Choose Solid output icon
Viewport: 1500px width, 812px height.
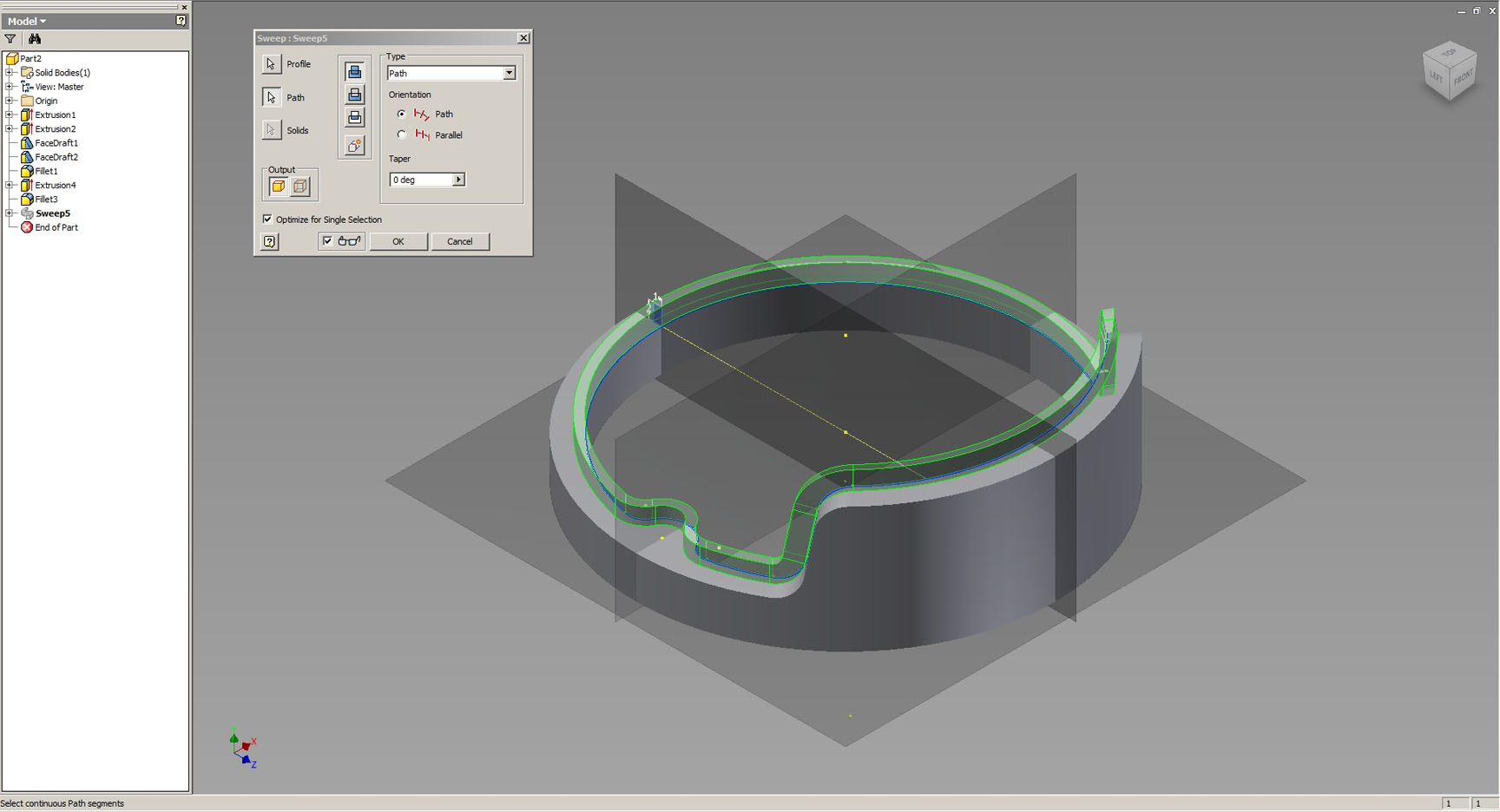coord(279,186)
